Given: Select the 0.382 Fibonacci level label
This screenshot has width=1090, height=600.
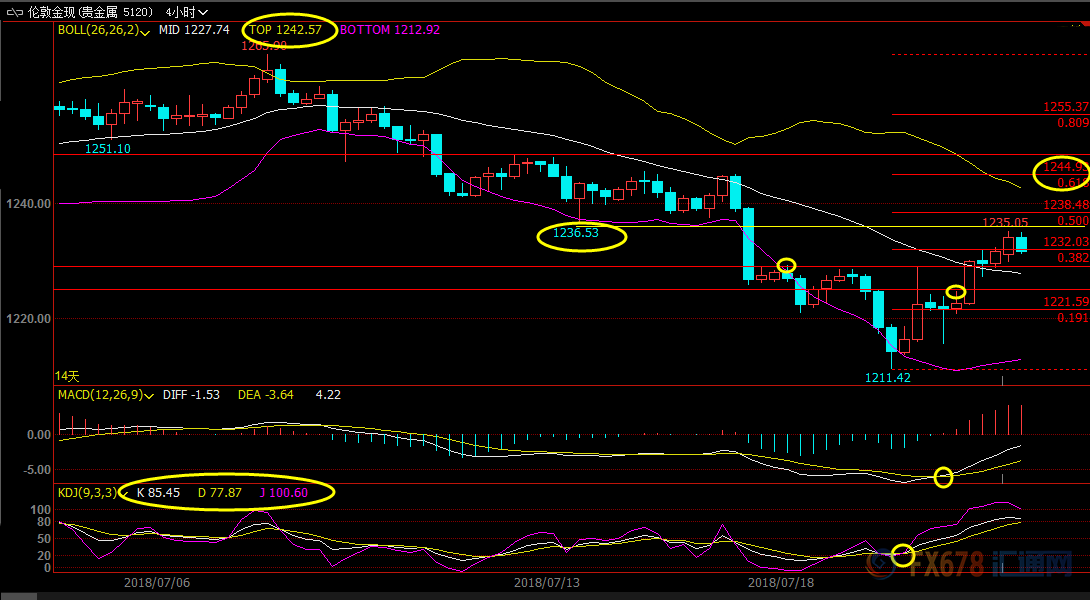Looking at the screenshot, I should (1071, 257).
